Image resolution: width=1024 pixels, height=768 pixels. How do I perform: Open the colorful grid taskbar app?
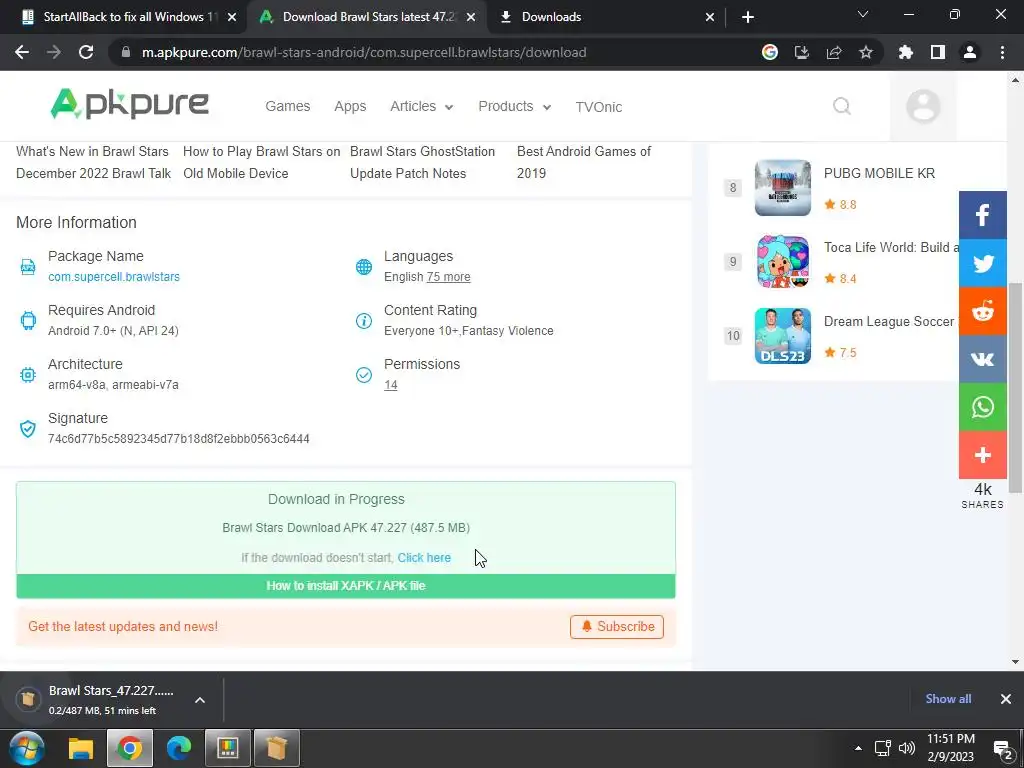pos(227,748)
